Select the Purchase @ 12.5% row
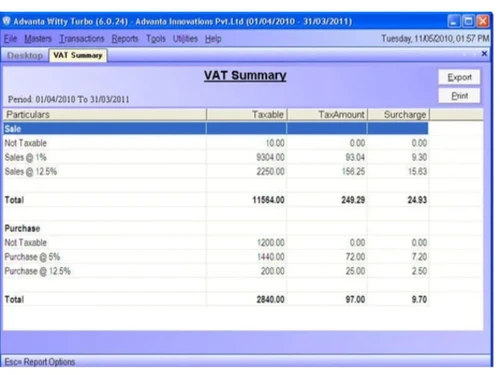This screenshot has width=500, height=375. 216,271
